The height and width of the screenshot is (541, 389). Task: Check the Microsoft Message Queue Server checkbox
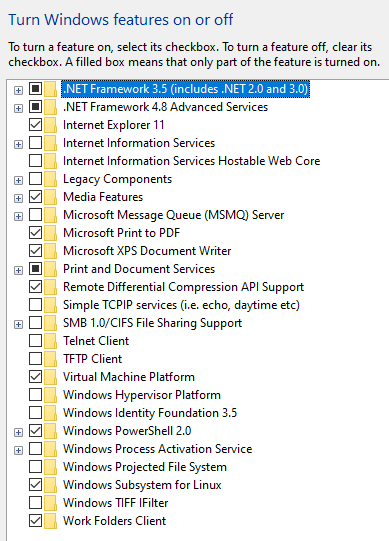(x=35, y=215)
